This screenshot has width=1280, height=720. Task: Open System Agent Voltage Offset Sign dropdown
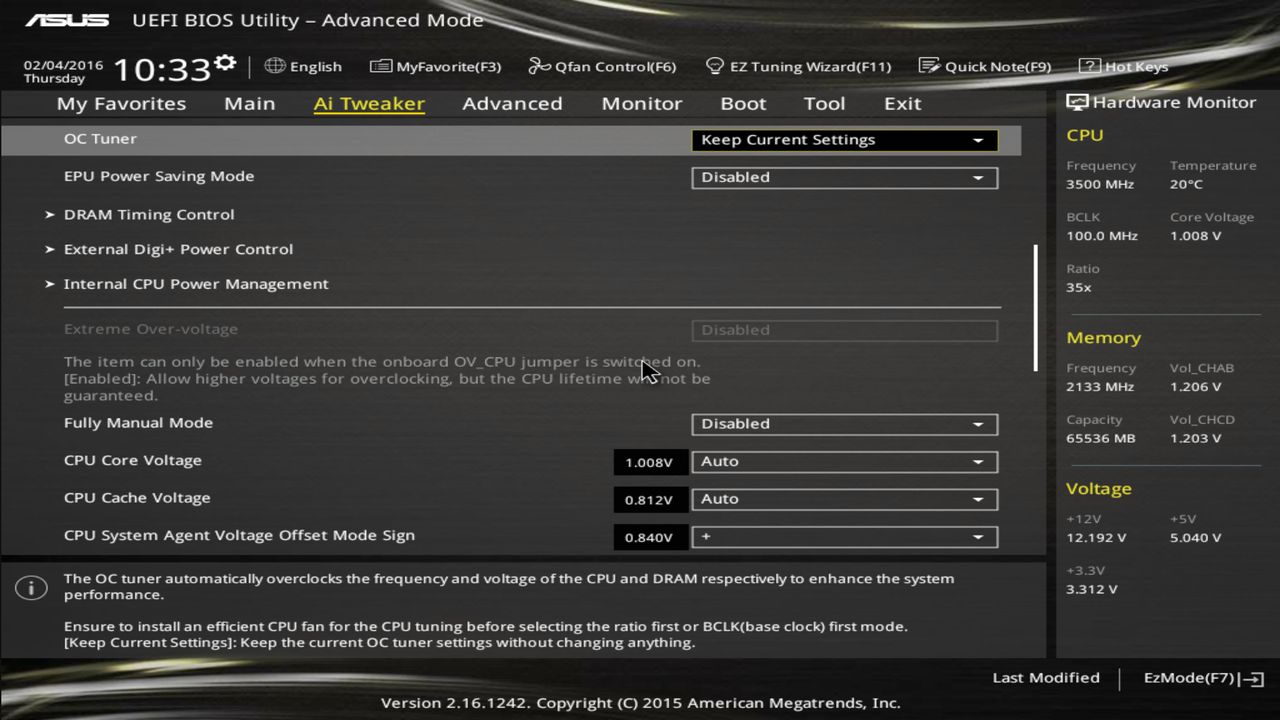click(844, 537)
